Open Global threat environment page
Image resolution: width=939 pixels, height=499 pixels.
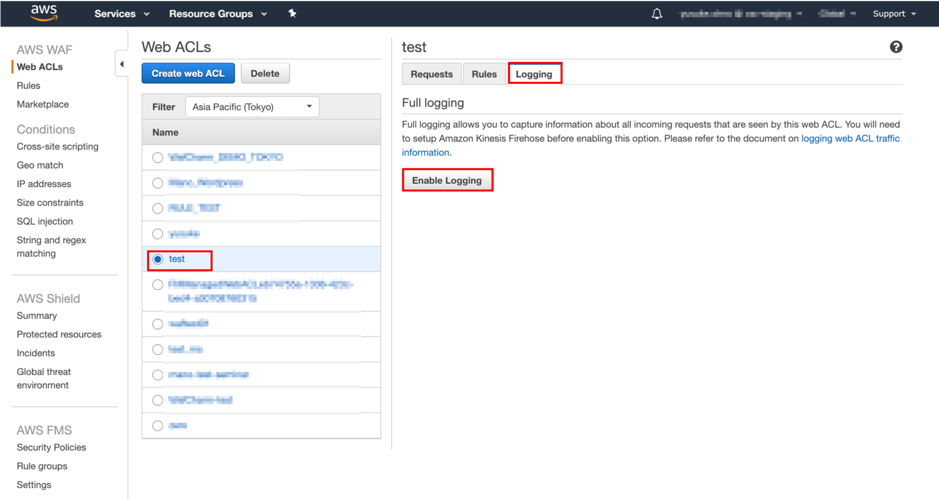(x=43, y=379)
